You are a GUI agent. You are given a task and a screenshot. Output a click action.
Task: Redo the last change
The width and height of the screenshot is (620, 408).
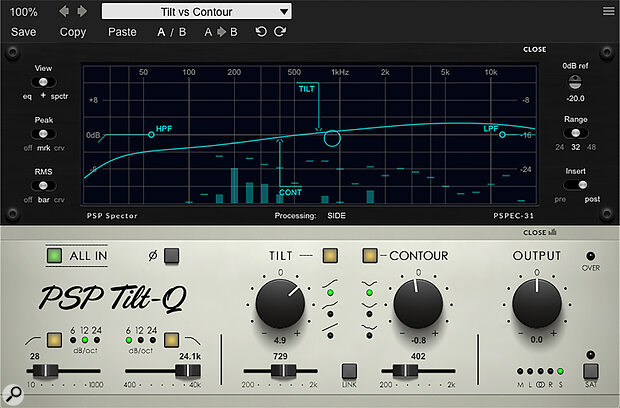[x=280, y=32]
